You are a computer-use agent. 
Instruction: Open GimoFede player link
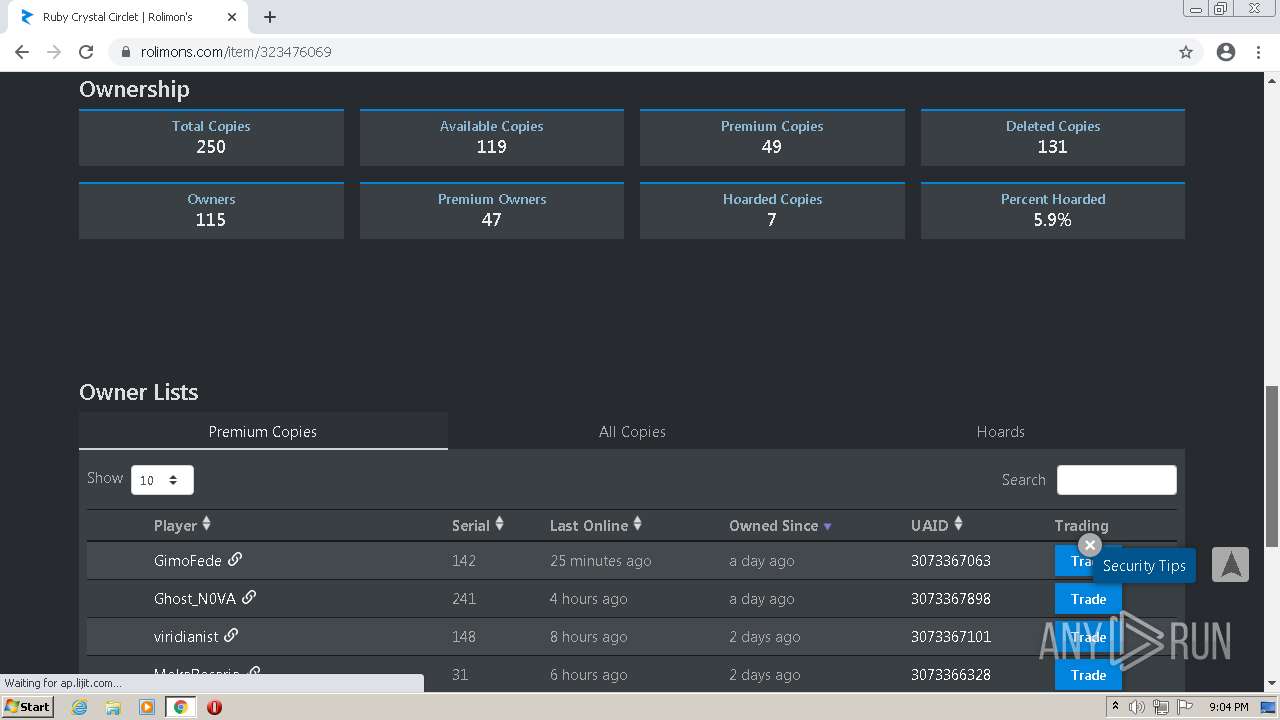tap(188, 561)
